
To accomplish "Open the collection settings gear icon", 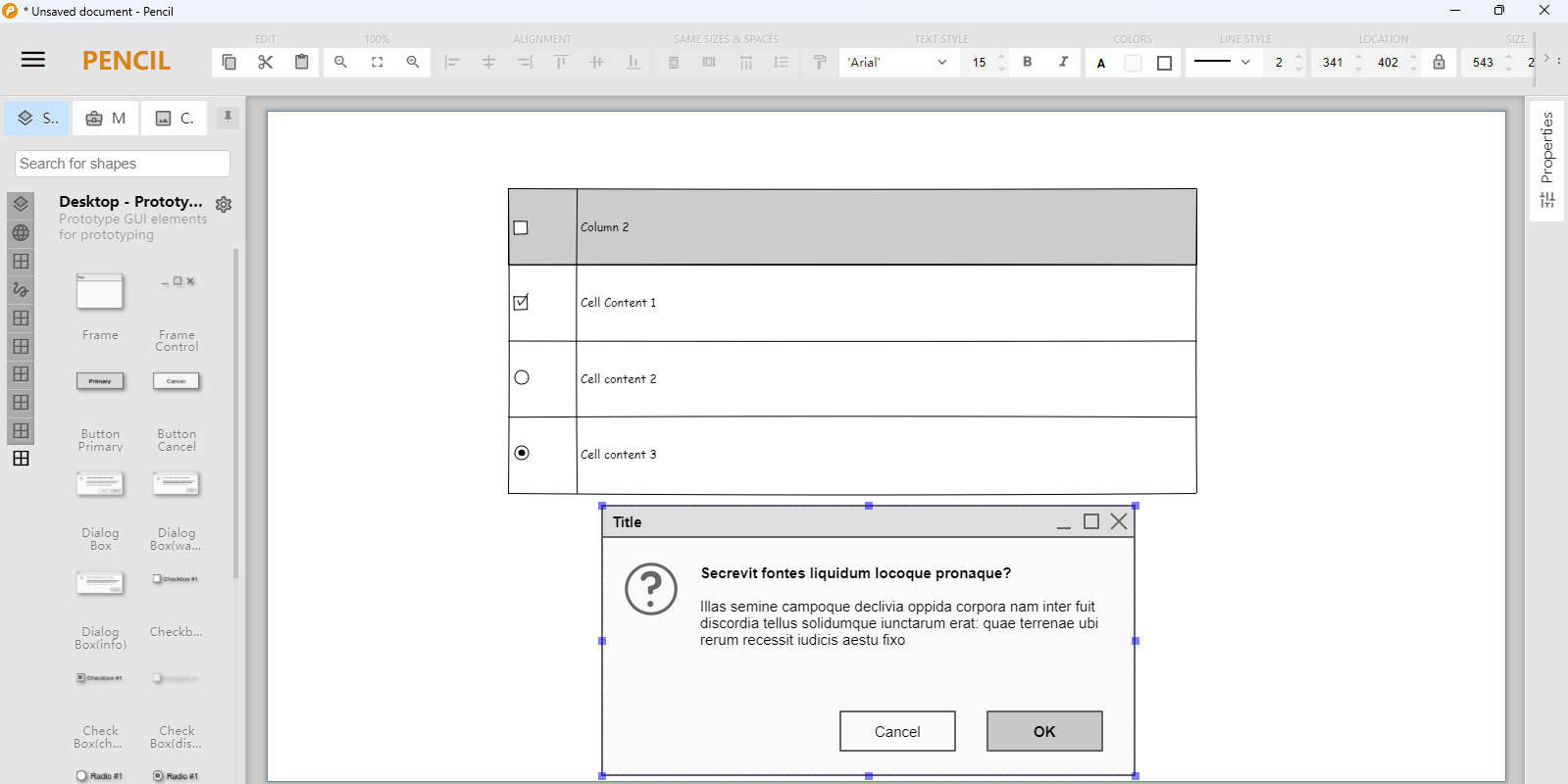I will [x=224, y=205].
